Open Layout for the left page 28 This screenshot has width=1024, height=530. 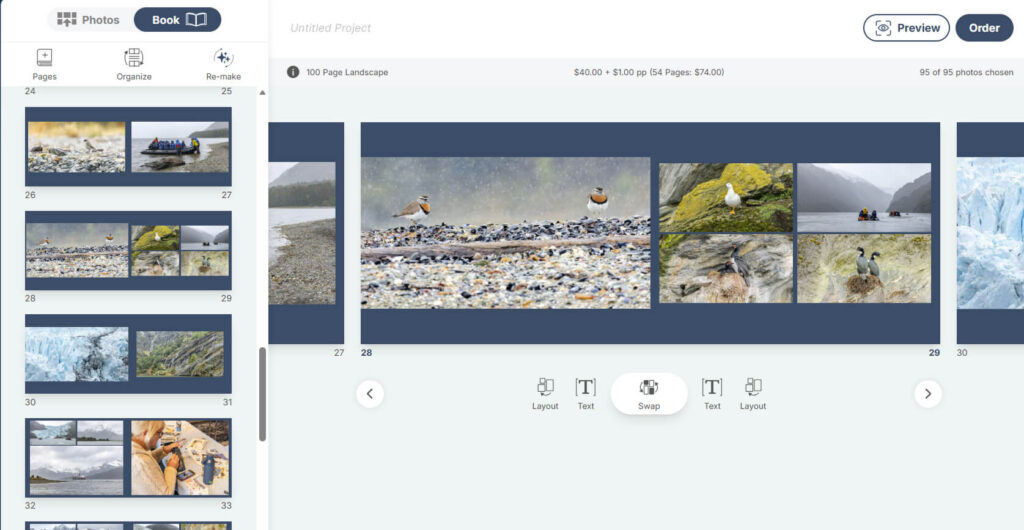(x=545, y=394)
